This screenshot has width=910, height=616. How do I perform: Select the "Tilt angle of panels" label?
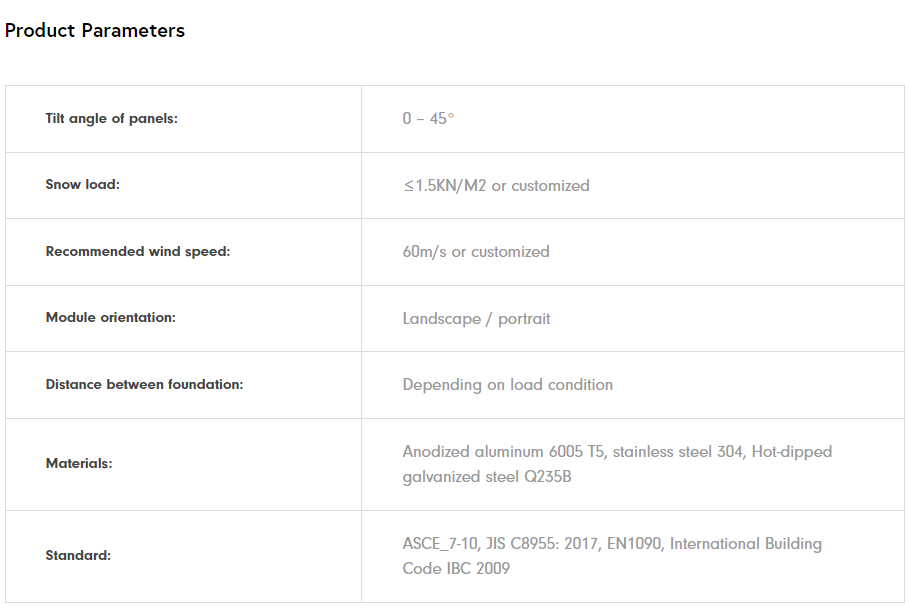click(x=111, y=119)
